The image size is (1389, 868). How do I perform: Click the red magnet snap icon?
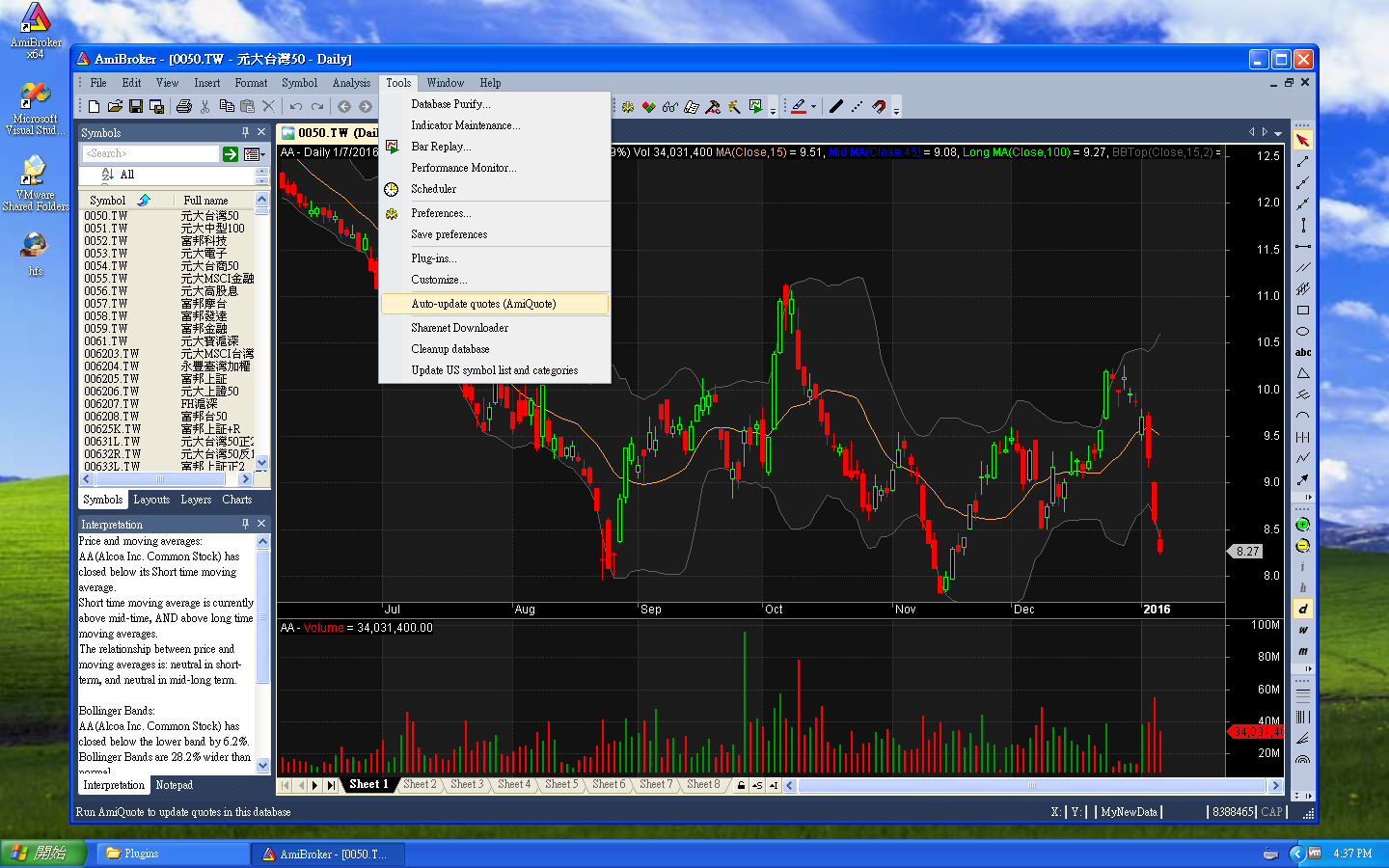click(x=879, y=106)
